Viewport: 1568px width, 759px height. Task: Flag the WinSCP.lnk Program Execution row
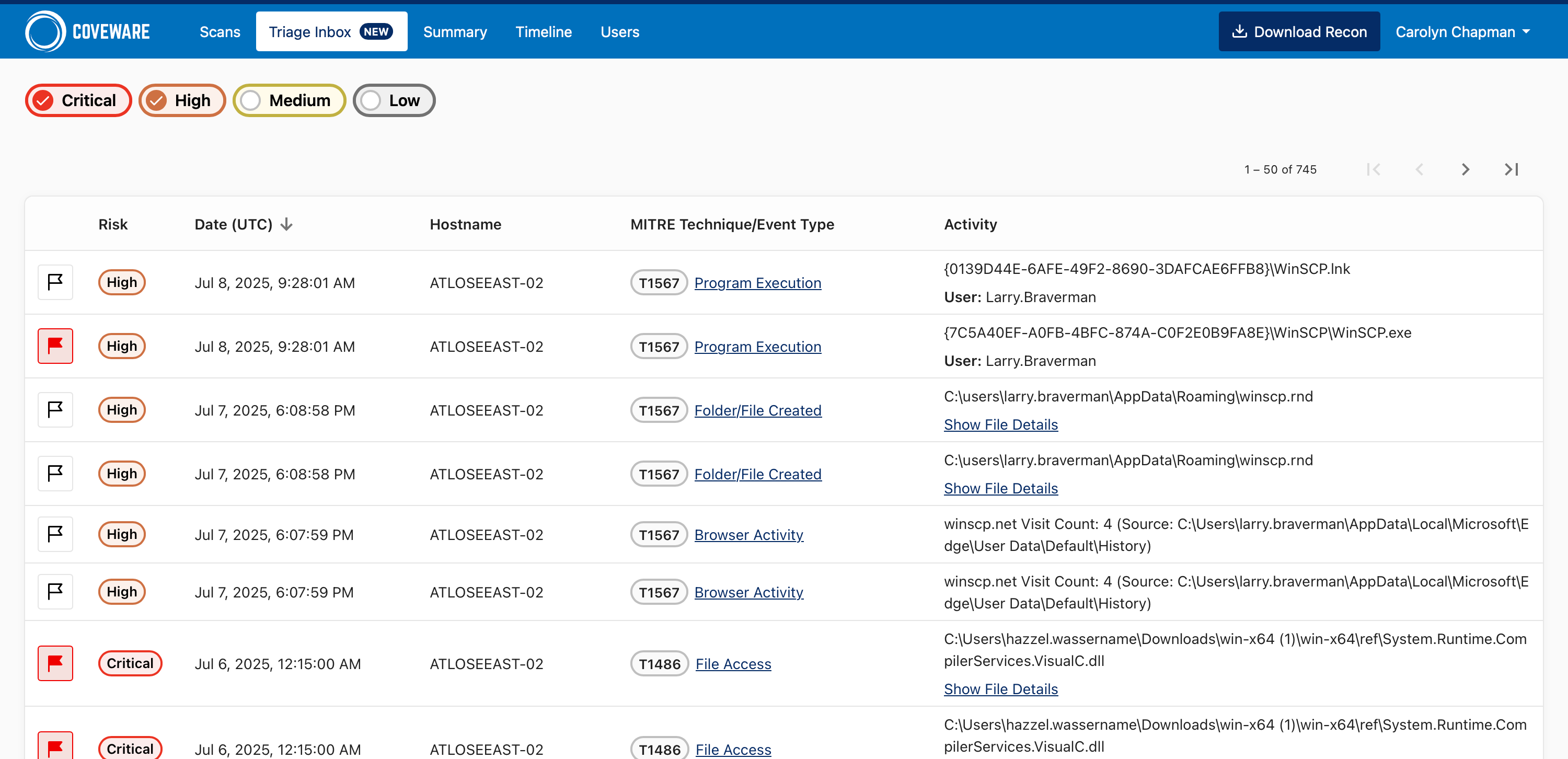coord(55,282)
